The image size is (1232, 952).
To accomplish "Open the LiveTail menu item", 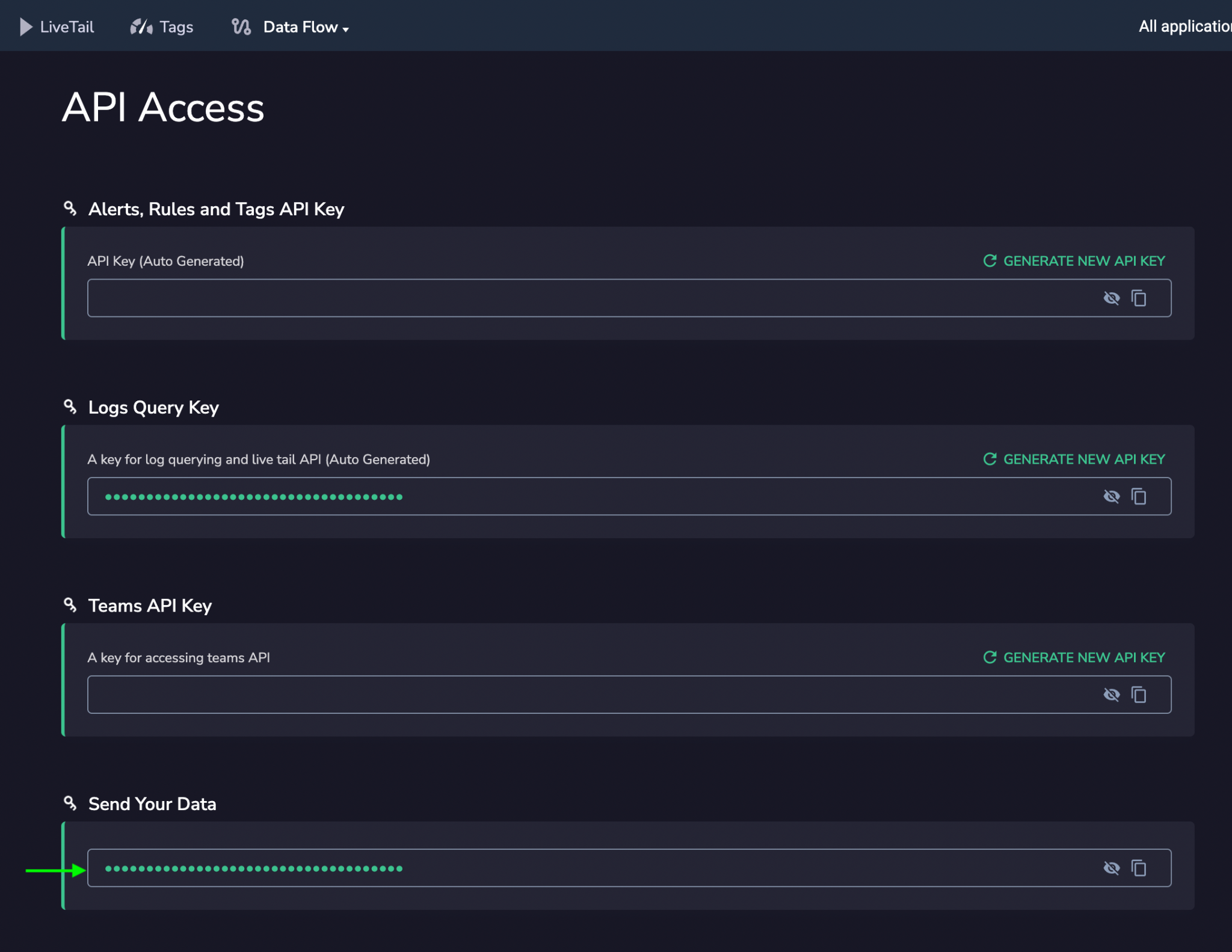I will [x=67, y=27].
